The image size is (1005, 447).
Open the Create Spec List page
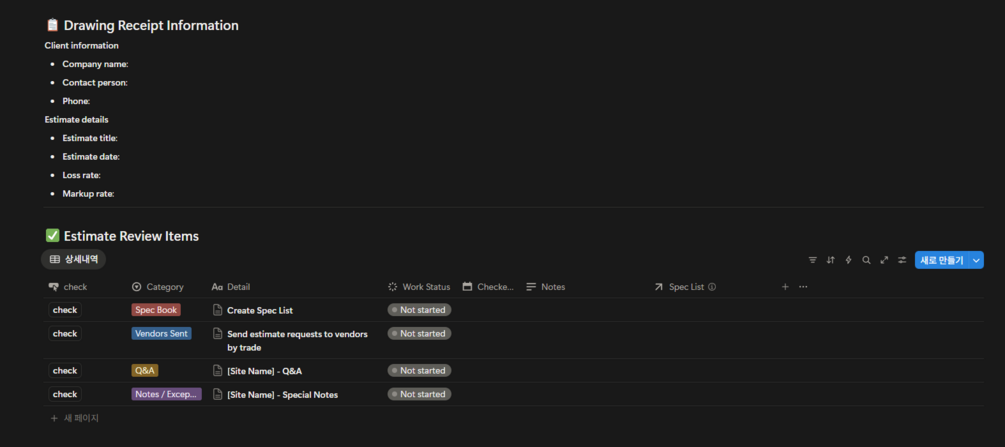(260, 310)
